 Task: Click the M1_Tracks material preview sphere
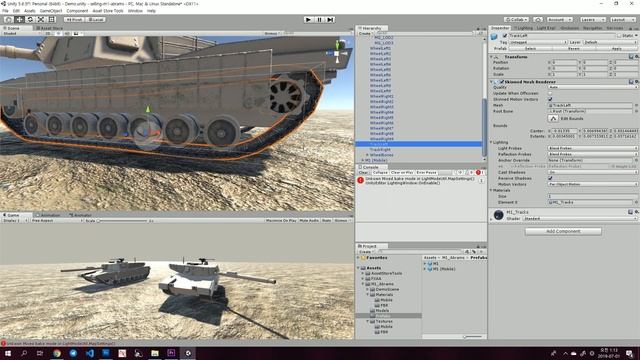498,215
